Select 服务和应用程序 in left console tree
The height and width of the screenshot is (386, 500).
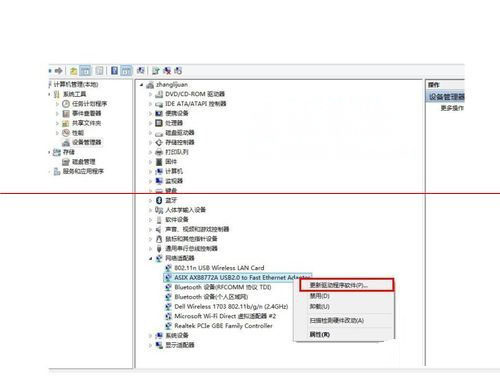click(x=83, y=171)
